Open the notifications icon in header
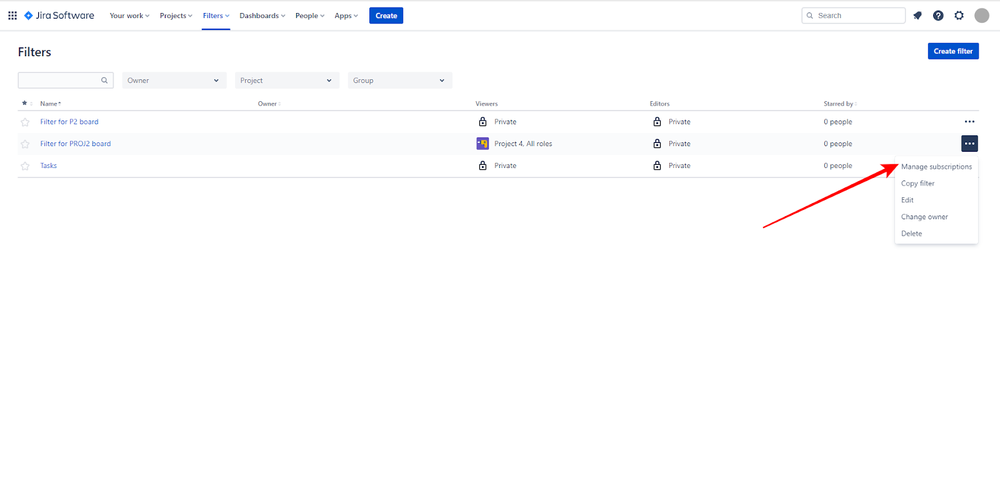The height and width of the screenshot is (486, 1000). [x=917, y=15]
